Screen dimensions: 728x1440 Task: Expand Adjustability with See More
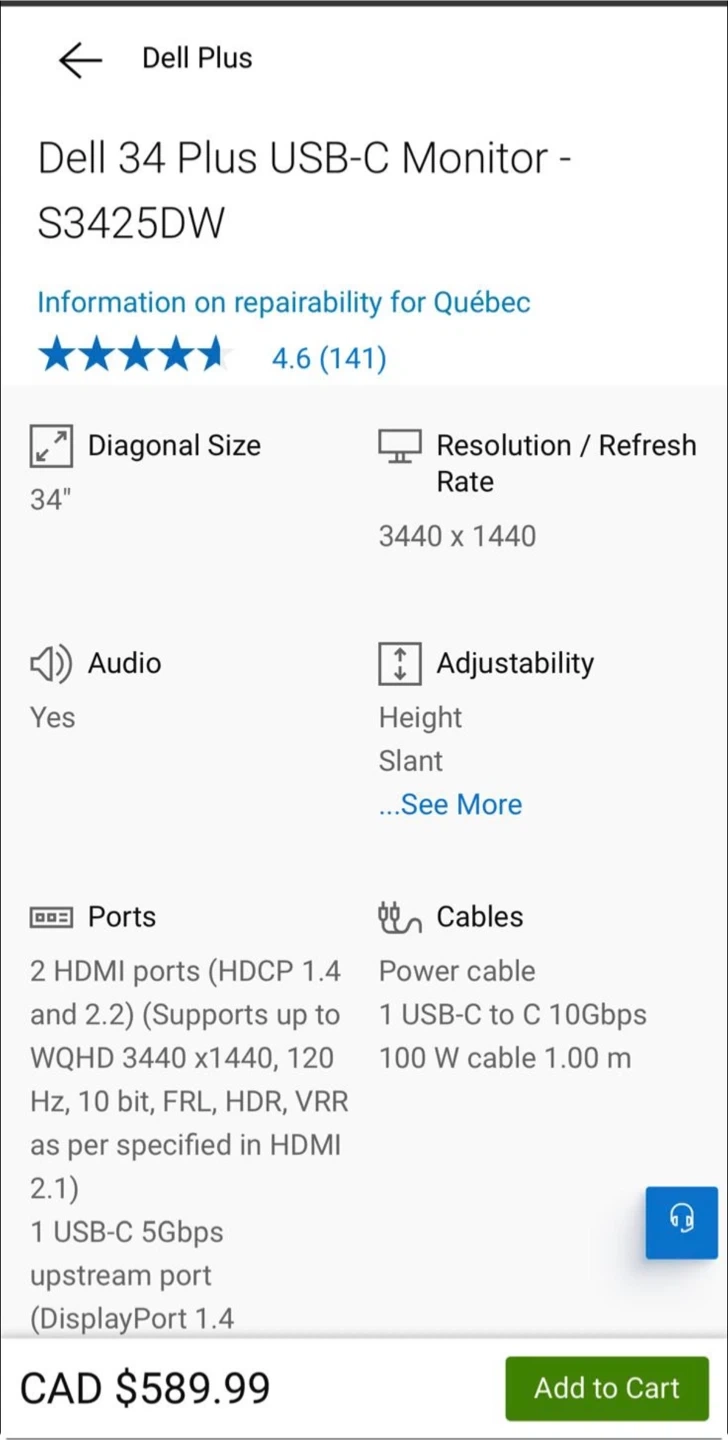tap(450, 805)
